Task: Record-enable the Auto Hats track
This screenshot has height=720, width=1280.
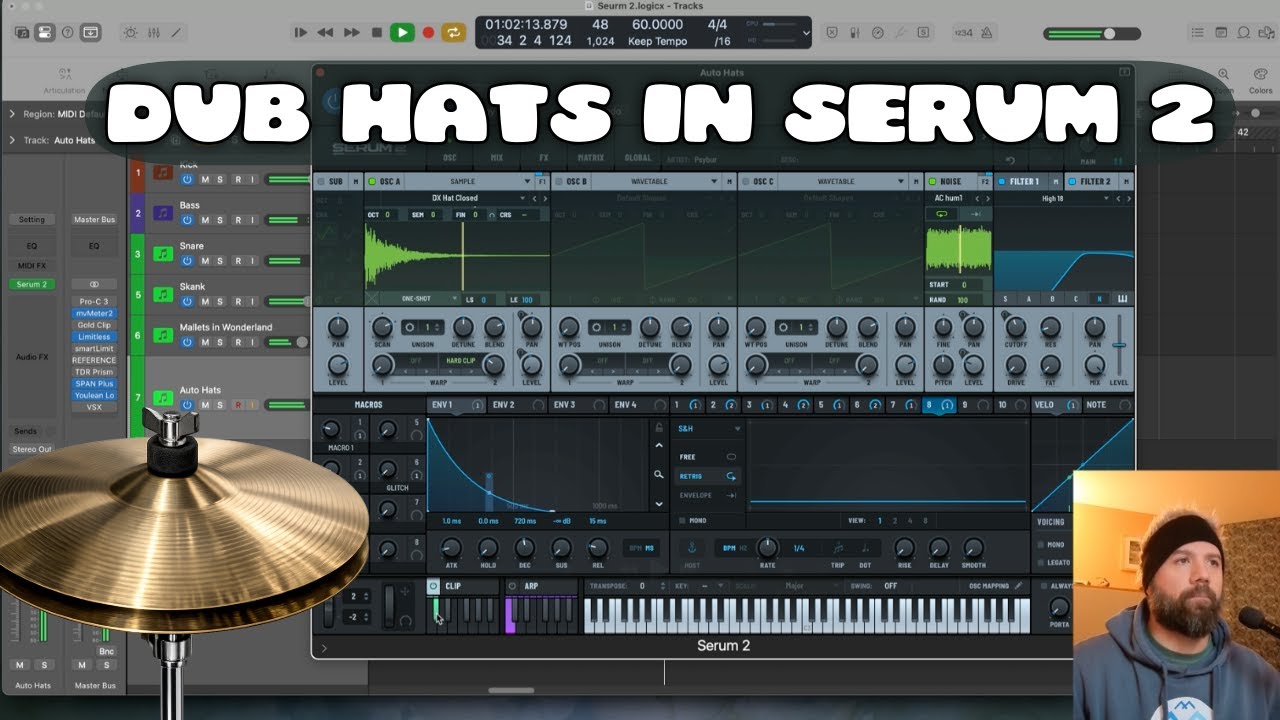Action: click(x=237, y=405)
